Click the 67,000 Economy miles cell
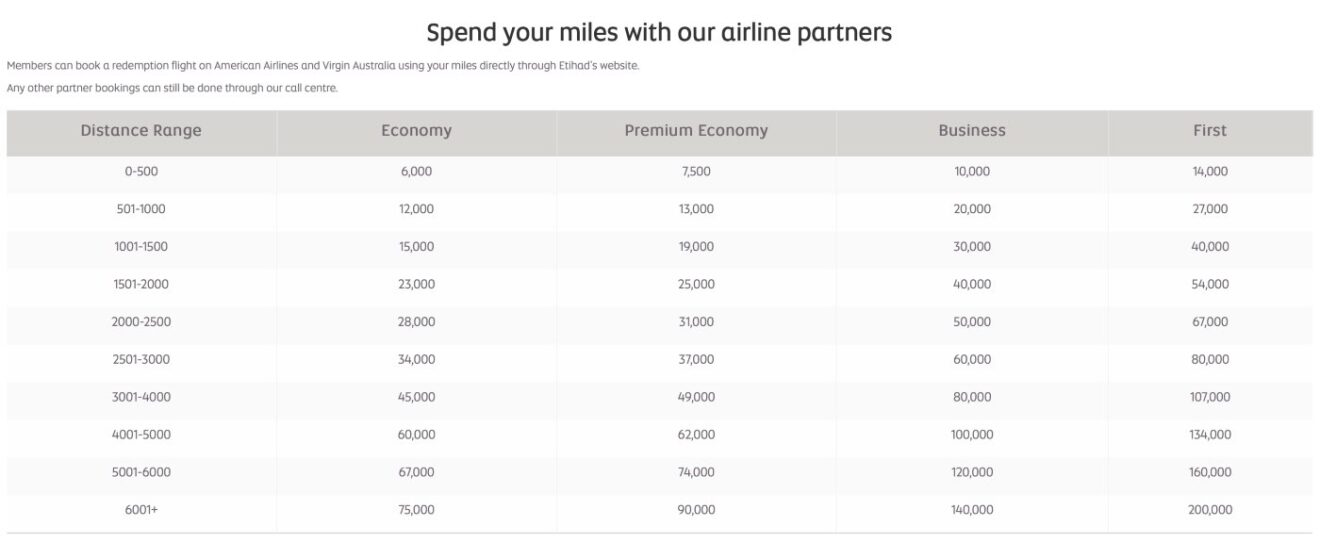Viewport: 1320px width, 542px height. 416,472
